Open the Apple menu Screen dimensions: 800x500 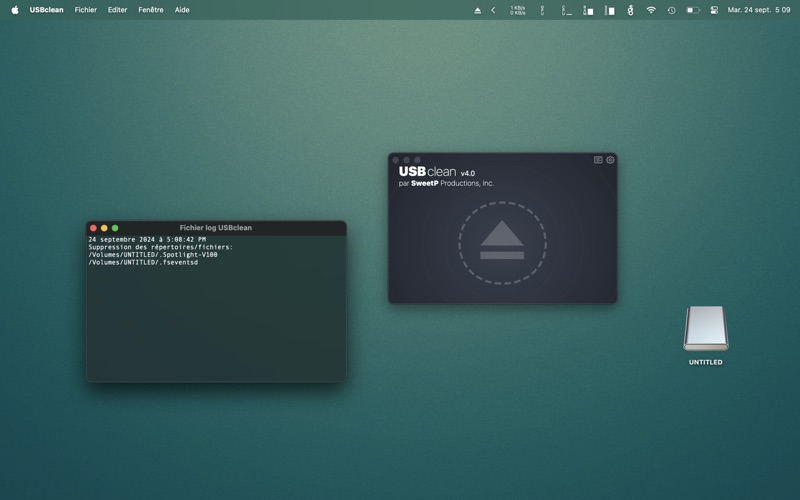[15, 10]
